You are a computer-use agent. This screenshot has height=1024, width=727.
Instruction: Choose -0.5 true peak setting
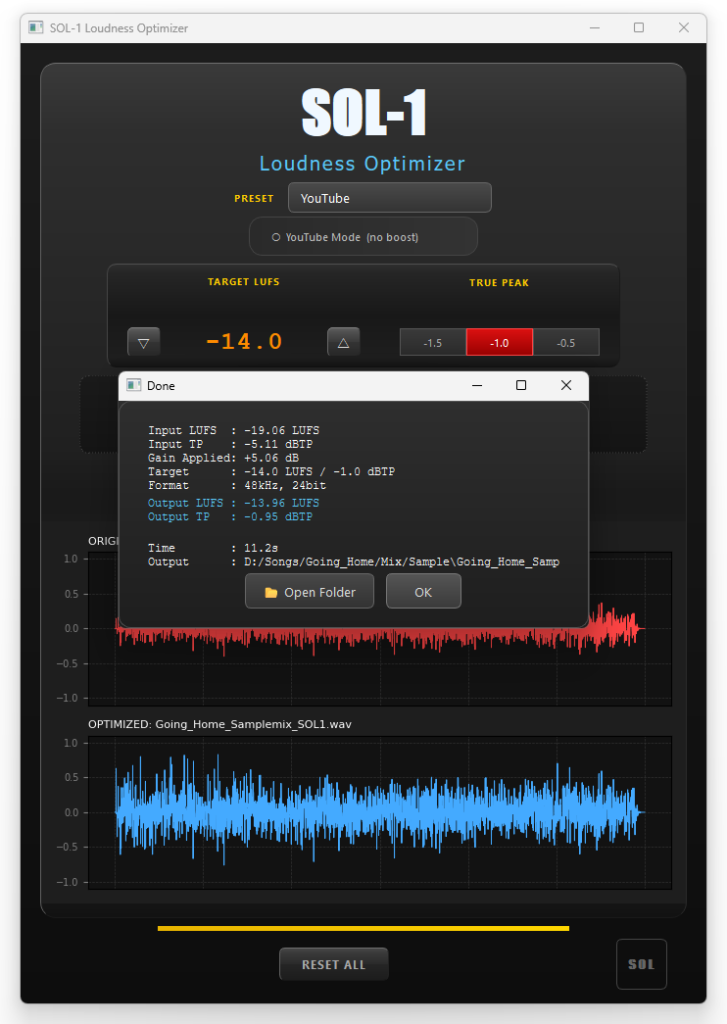(566, 342)
